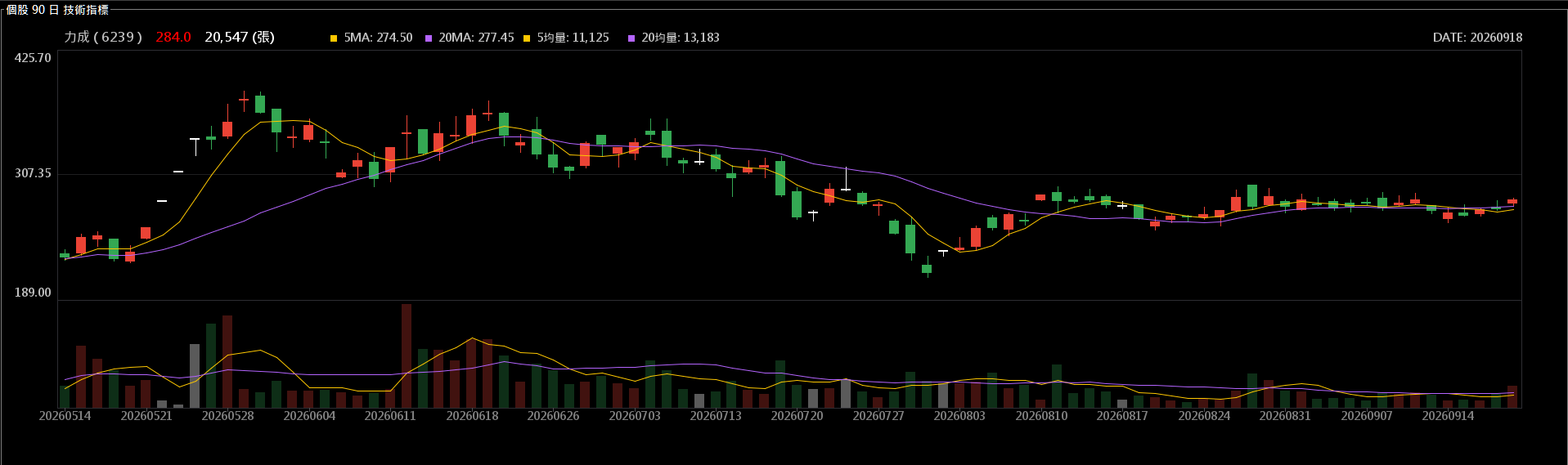The width and height of the screenshot is (1568, 465).
Task: Click the tallest red volume bar near 20260611
Action: pos(407,355)
